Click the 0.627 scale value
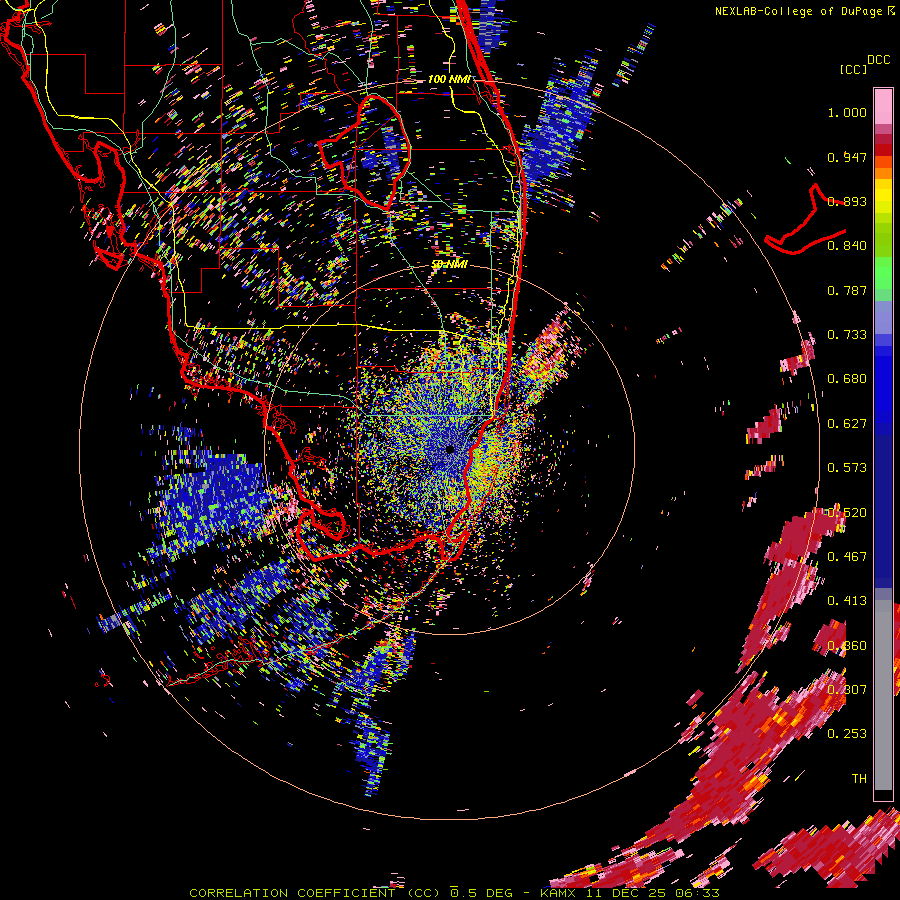This screenshot has width=900, height=900. 847,424
